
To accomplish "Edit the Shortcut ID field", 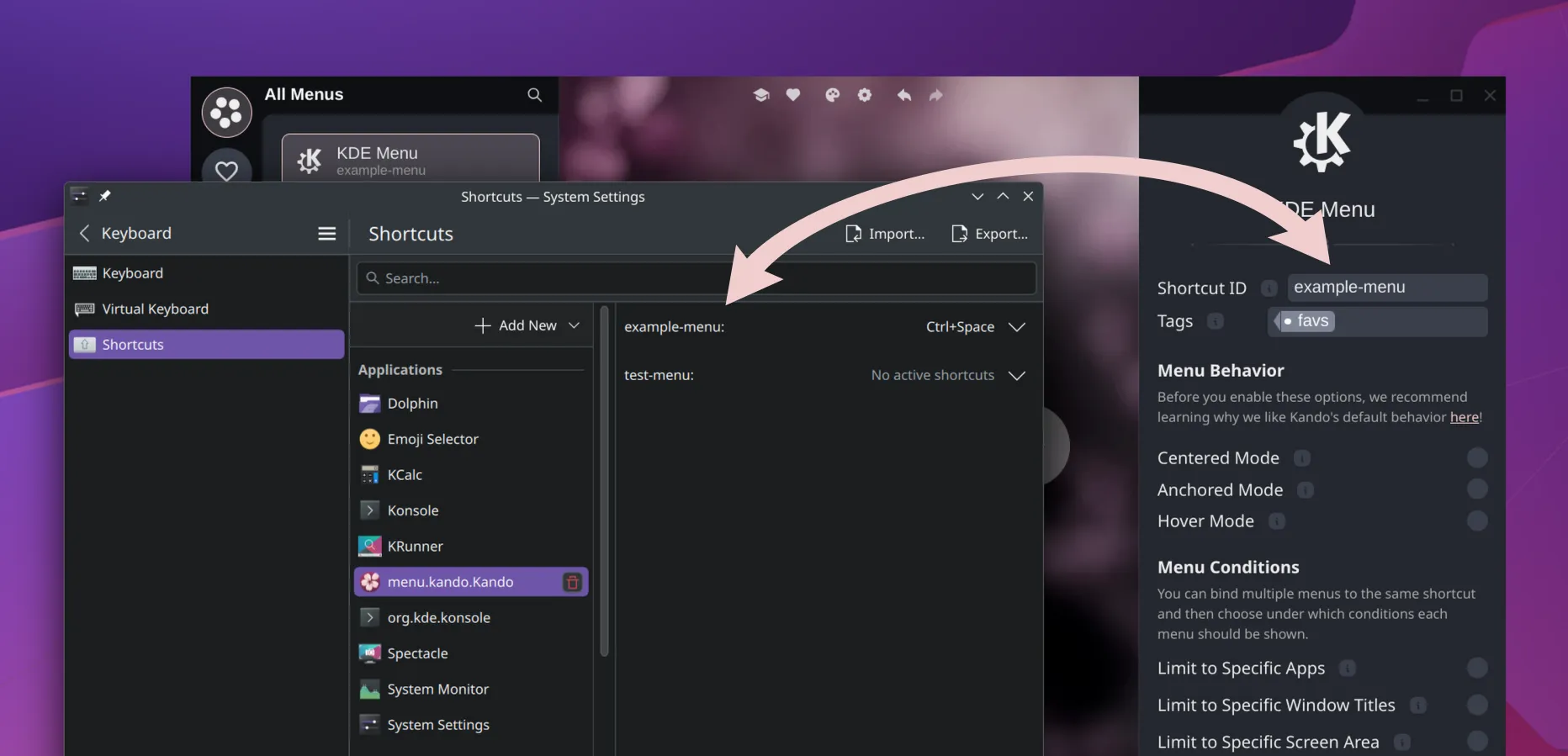I will click(x=1387, y=288).
